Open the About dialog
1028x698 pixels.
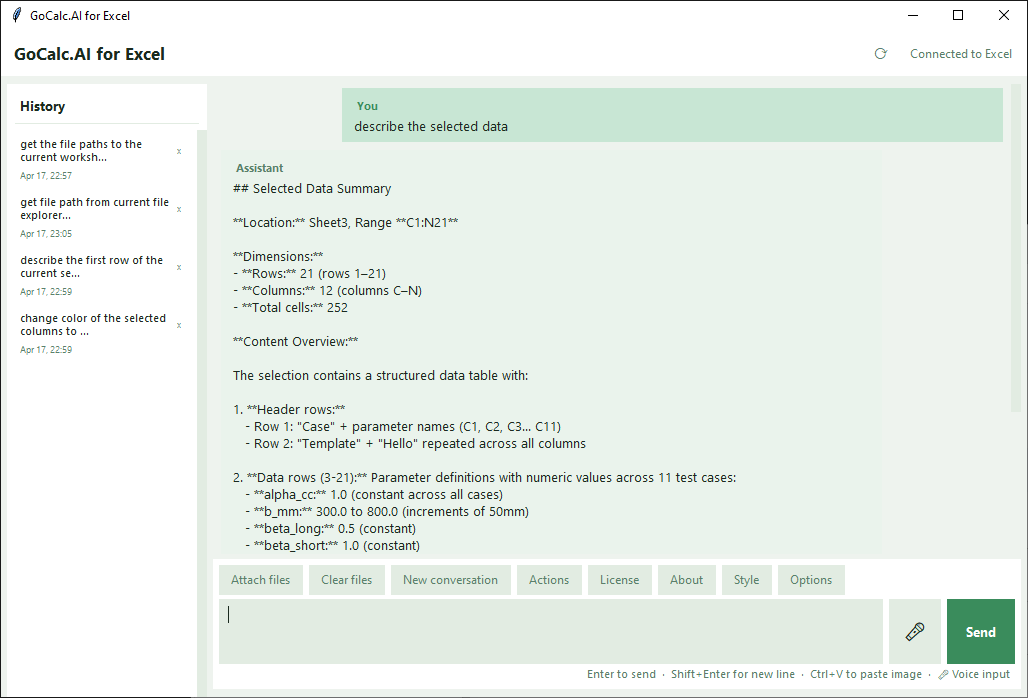pos(686,580)
